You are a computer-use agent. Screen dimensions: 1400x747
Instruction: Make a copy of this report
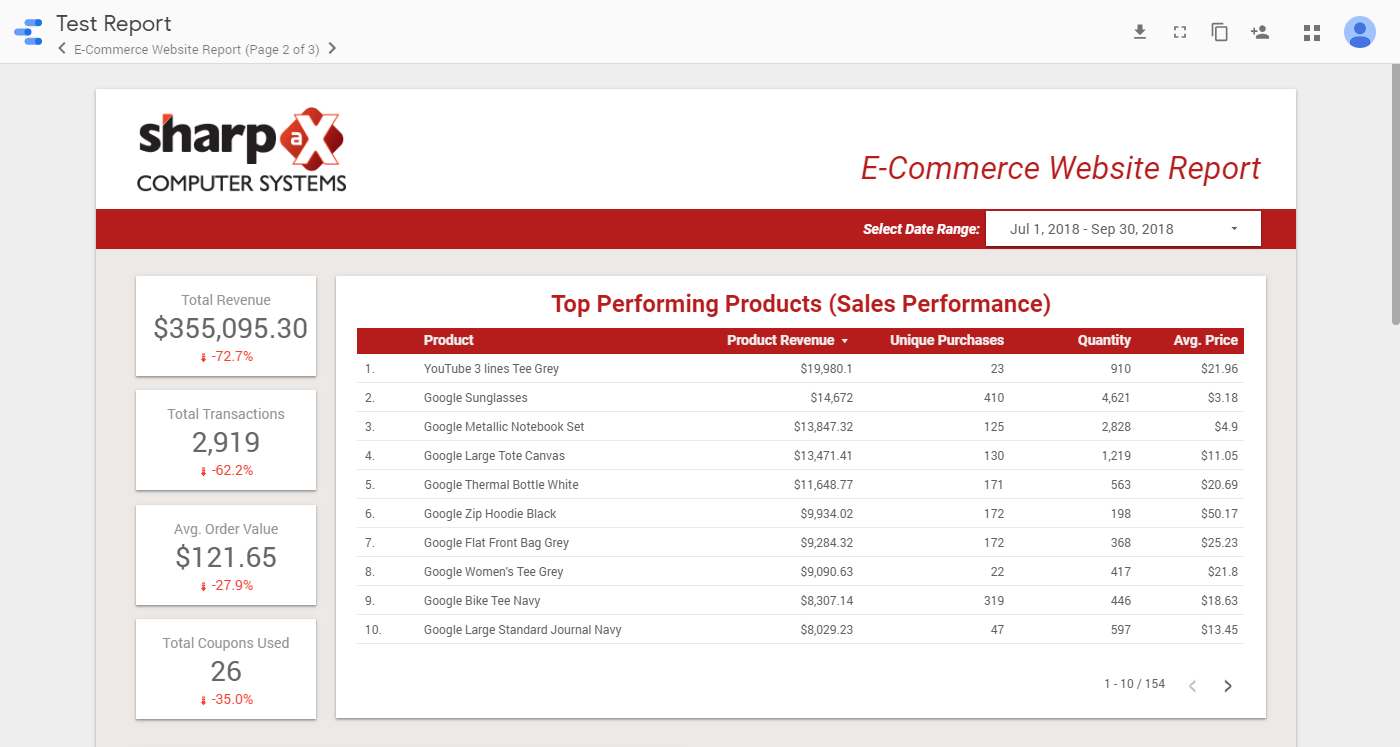point(1220,32)
